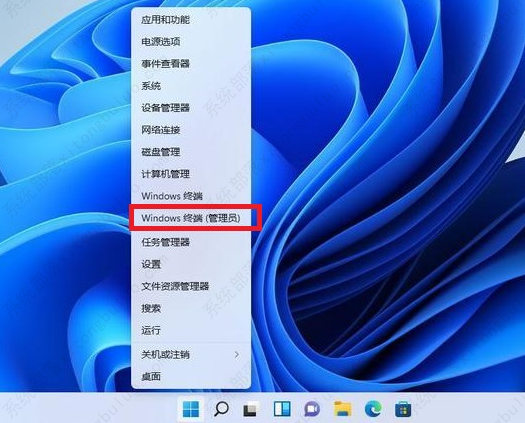
Task: Open the Microsoft Store taskbar icon
Action: [403, 409]
